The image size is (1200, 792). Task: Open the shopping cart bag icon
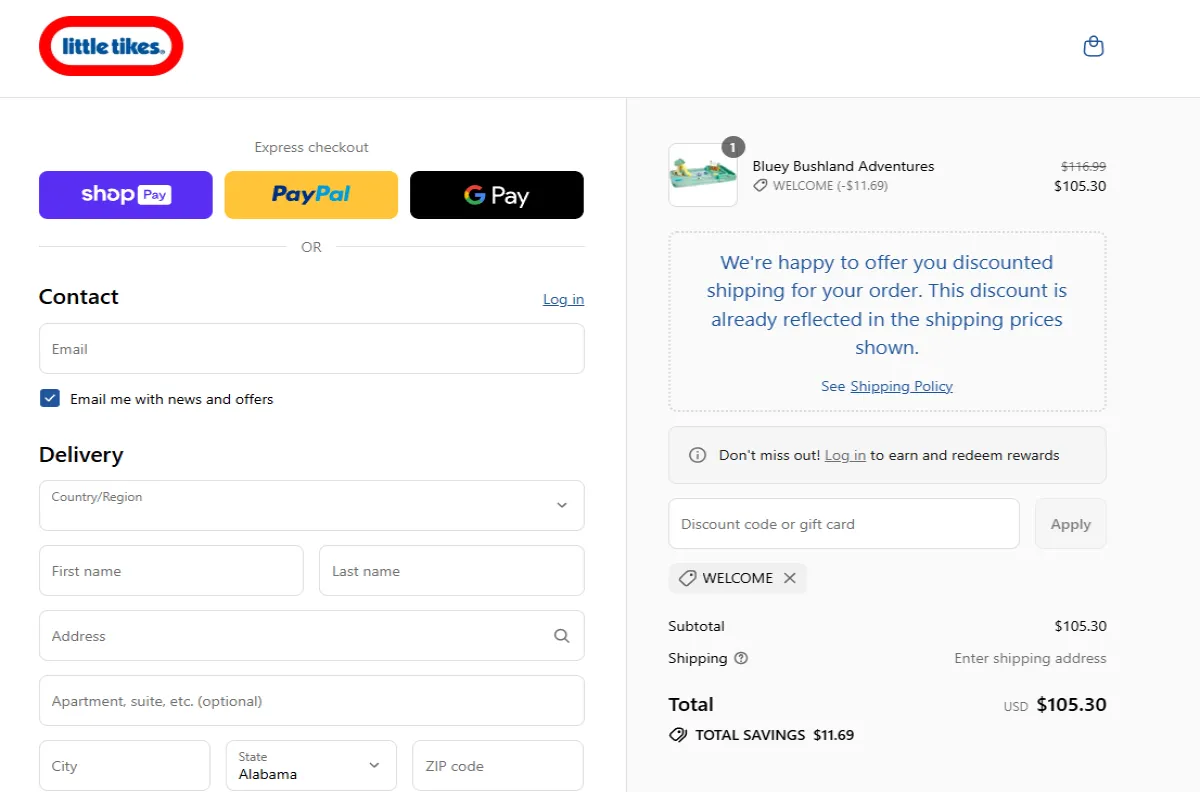click(x=1093, y=46)
